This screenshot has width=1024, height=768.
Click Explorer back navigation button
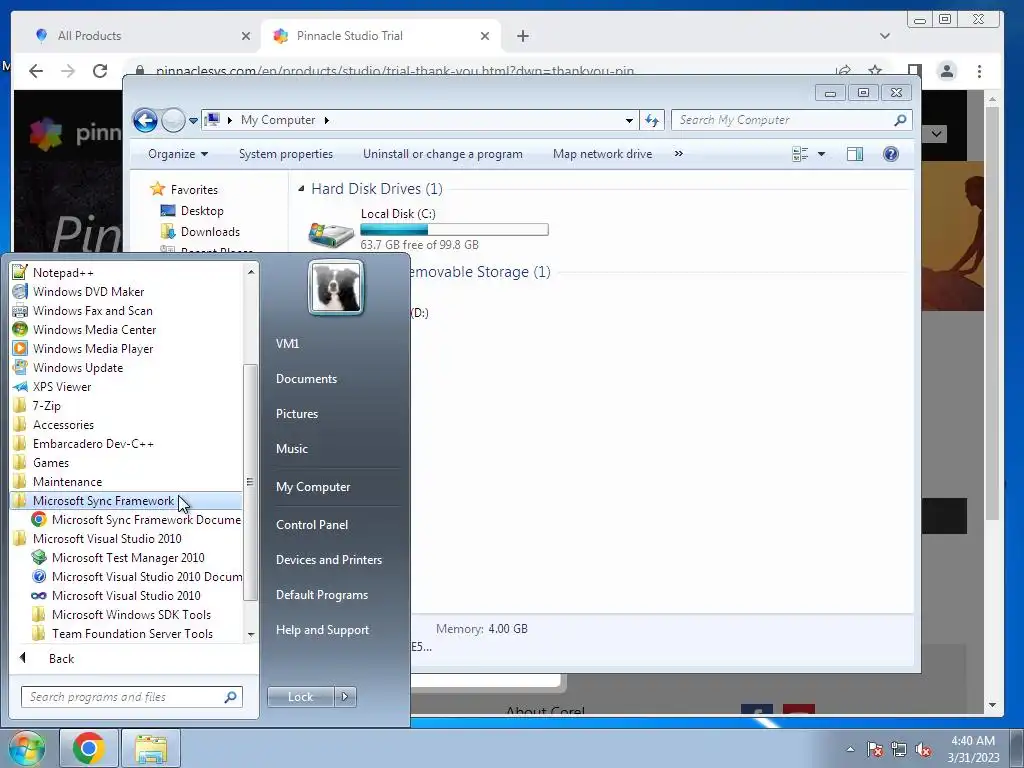(145, 120)
